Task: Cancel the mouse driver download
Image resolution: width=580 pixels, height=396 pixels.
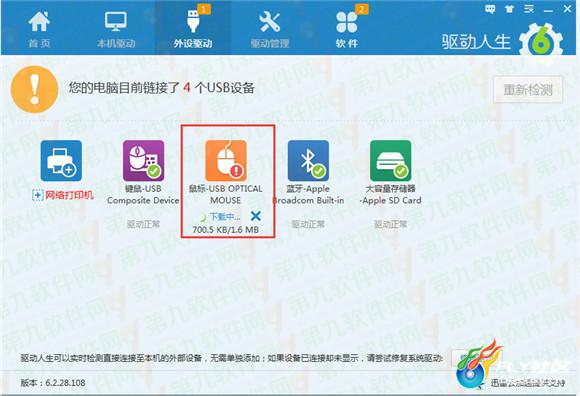Action: 256,216
